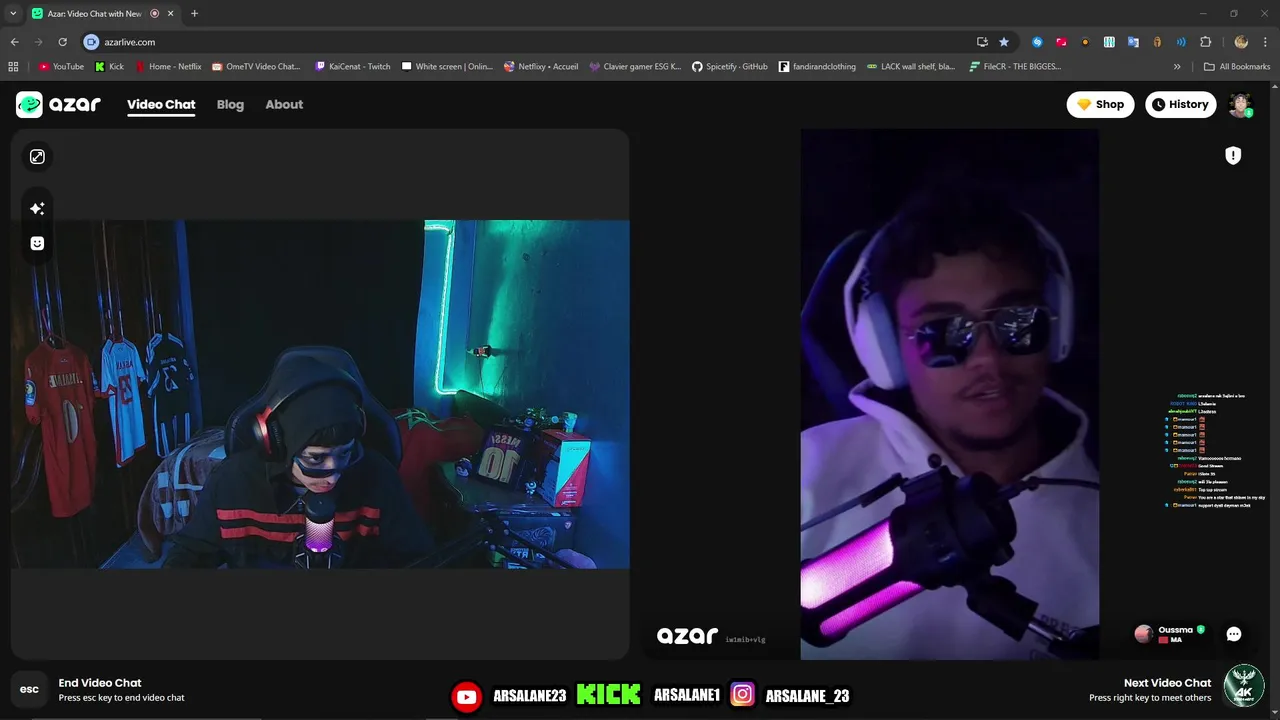The width and height of the screenshot is (1280, 720).
Task: View camera site permissions icon
Action: click(x=91, y=42)
